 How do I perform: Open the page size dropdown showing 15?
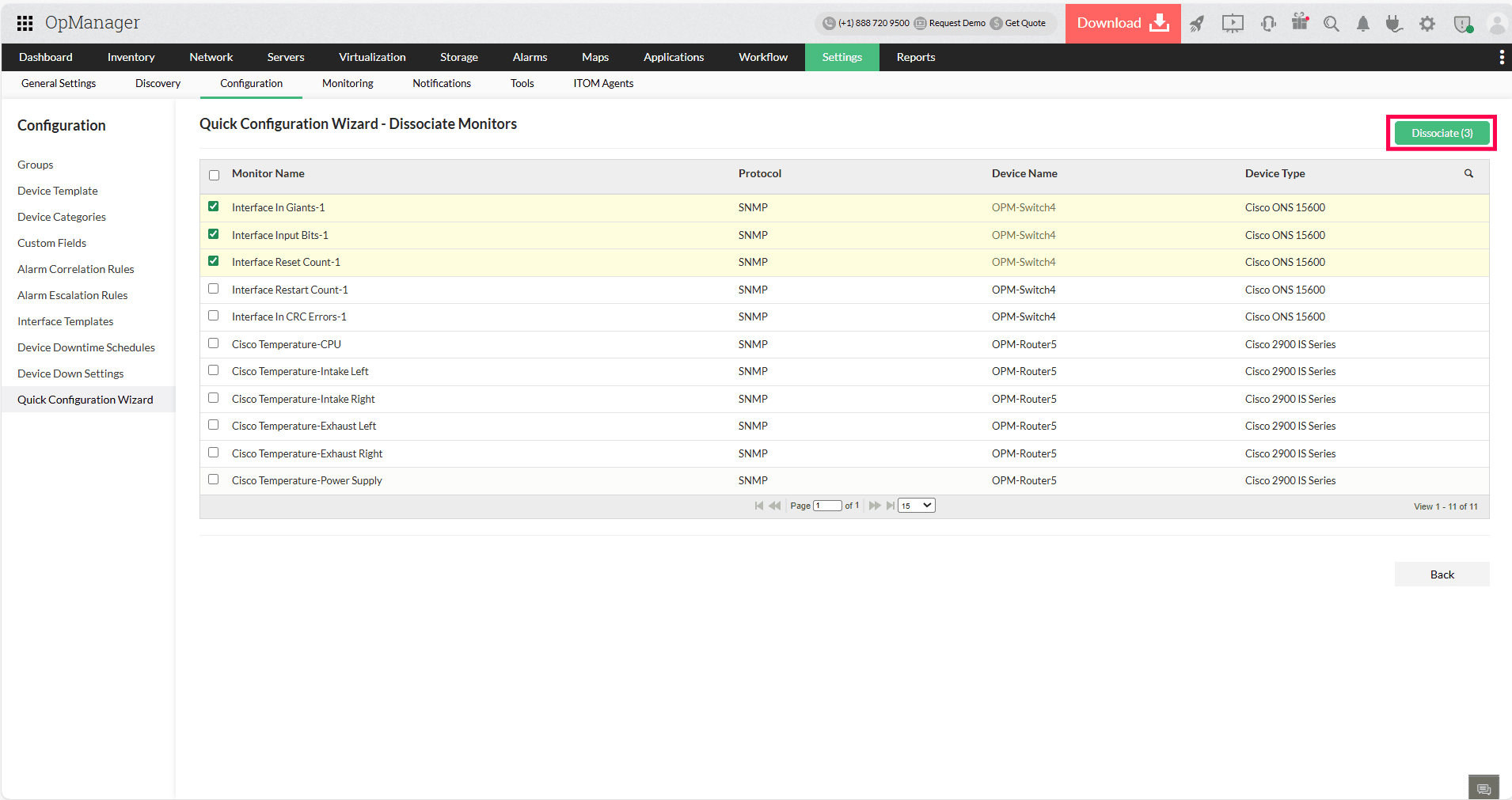coord(915,505)
